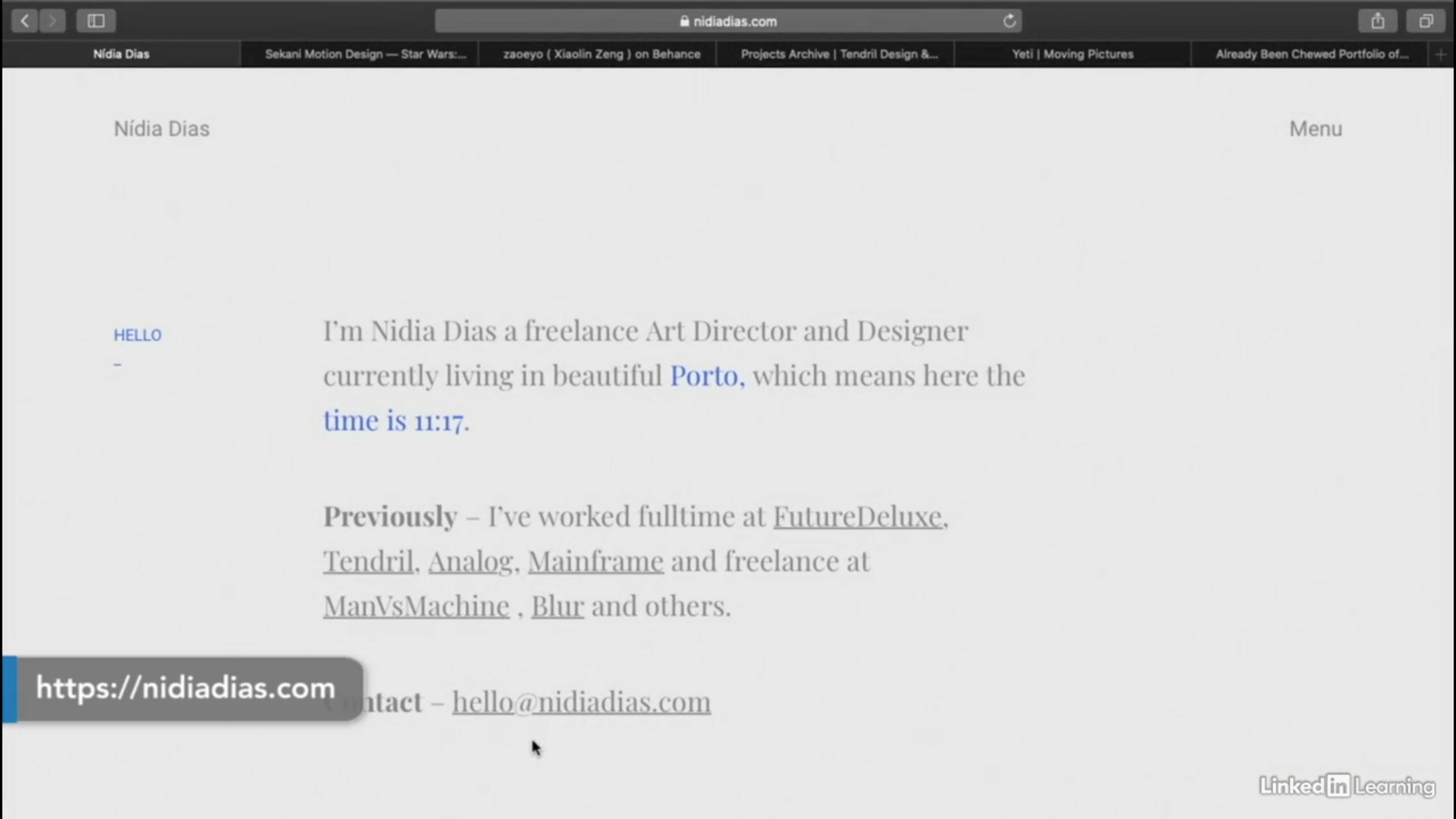Open the ManVsMachine link
Image resolution: width=1456 pixels, height=819 pixels.
coord(416,606)
